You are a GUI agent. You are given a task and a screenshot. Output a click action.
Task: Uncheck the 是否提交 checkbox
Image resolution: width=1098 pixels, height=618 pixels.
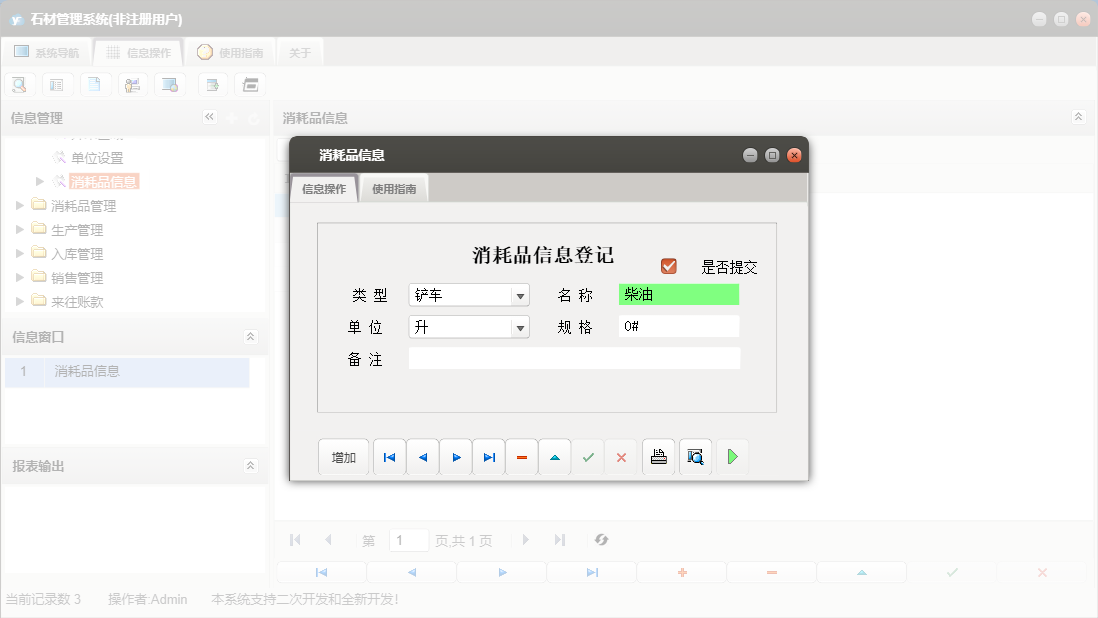coord(668,265)
